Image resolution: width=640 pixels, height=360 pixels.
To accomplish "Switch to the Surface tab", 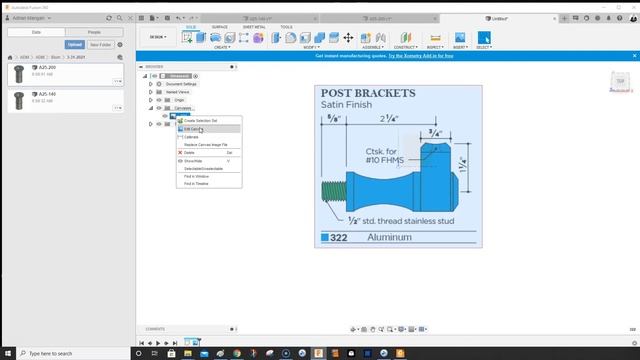I will point(220,27).
